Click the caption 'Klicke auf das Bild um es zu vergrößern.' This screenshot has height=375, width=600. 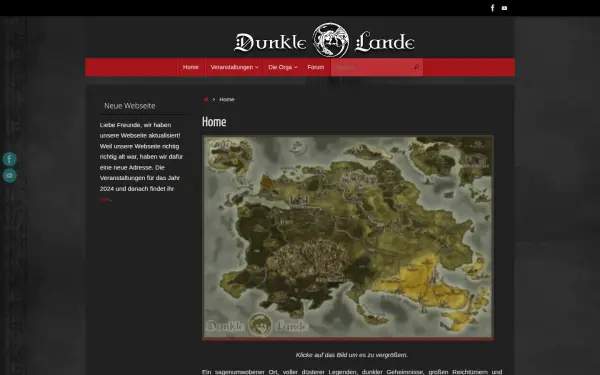[352, 355]
